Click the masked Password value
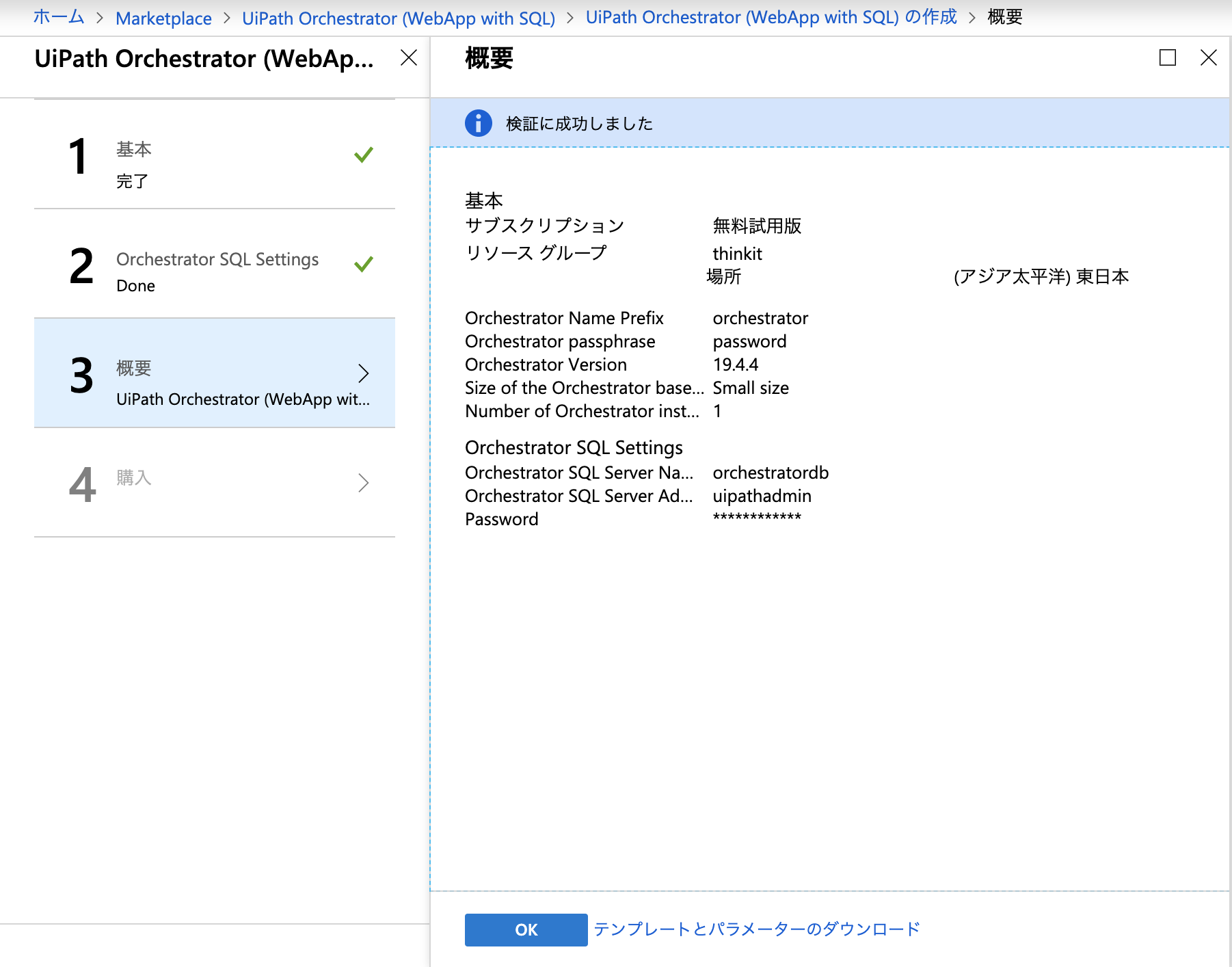1232x967 pixels. [757, 518]
